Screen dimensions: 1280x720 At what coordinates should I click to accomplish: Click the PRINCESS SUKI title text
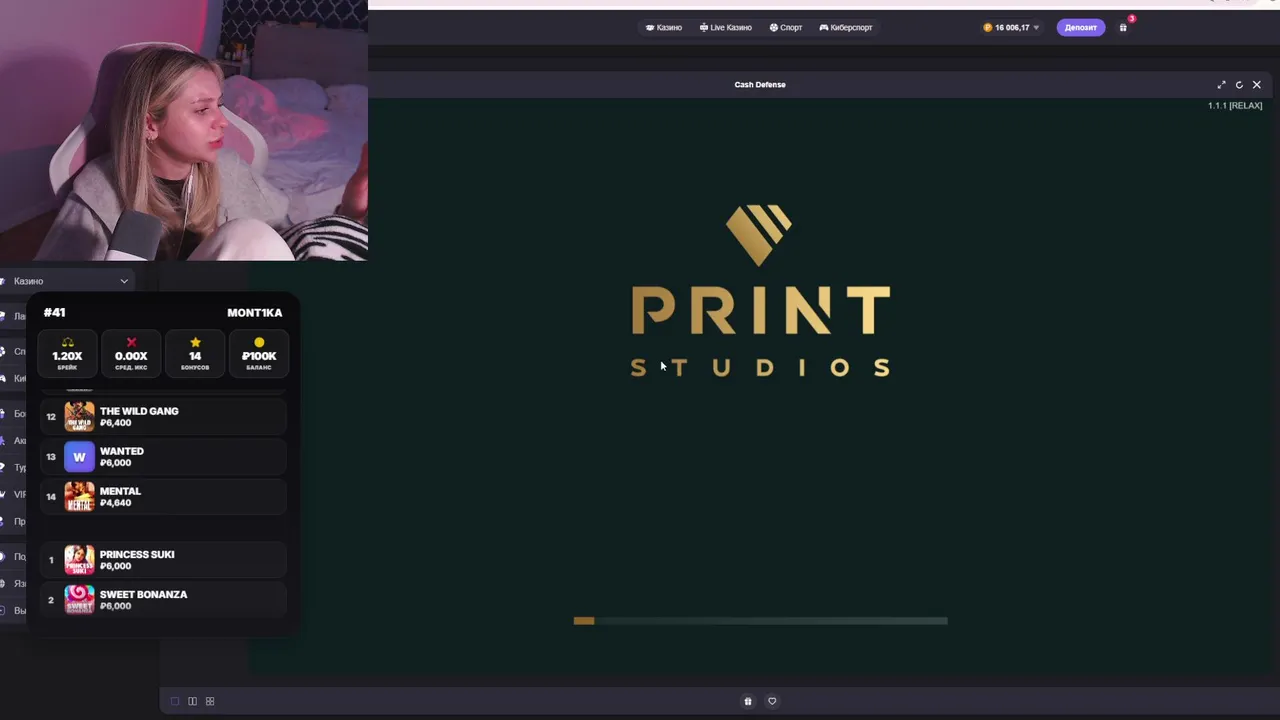click(137, 554)
